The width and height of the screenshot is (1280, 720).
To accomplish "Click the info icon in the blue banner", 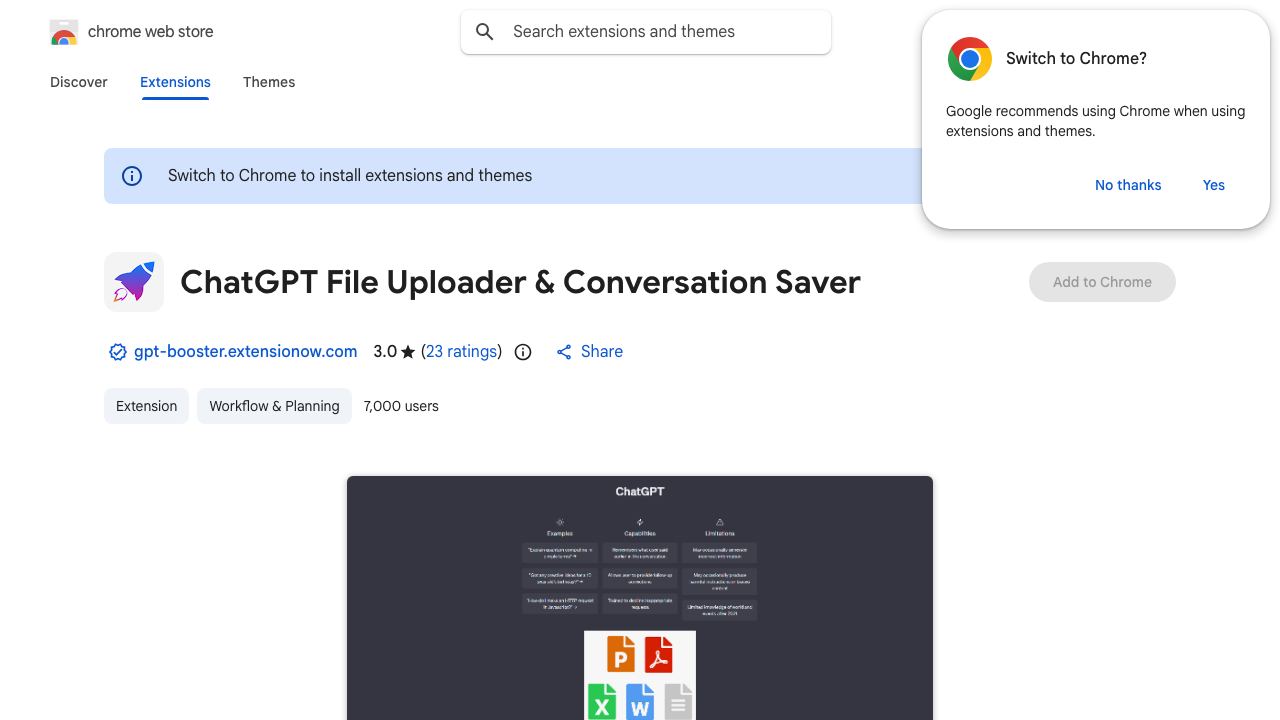I will pyautogui.click(x=132, y=176).
